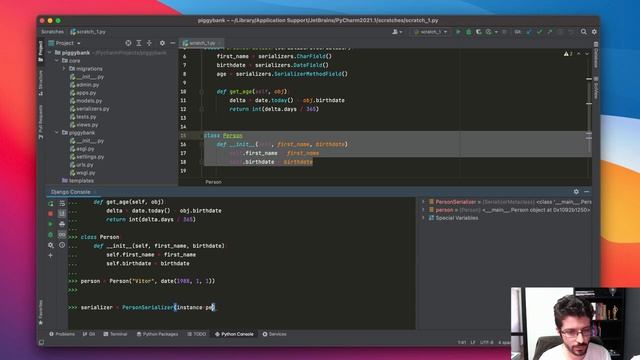Collapse the core folder
Viewport: 640px width, 360px height.
pos(57,60)
